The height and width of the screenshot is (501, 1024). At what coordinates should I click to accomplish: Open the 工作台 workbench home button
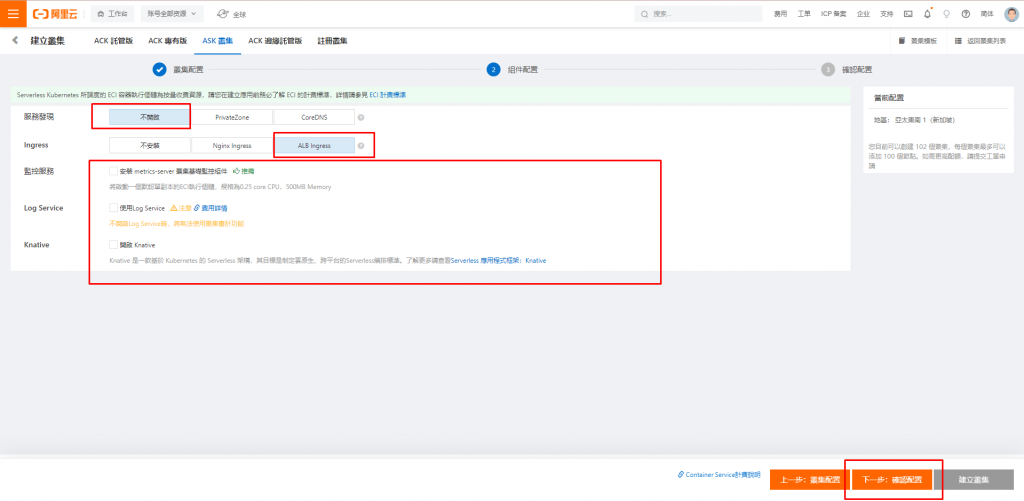click(x=112, y=14)
